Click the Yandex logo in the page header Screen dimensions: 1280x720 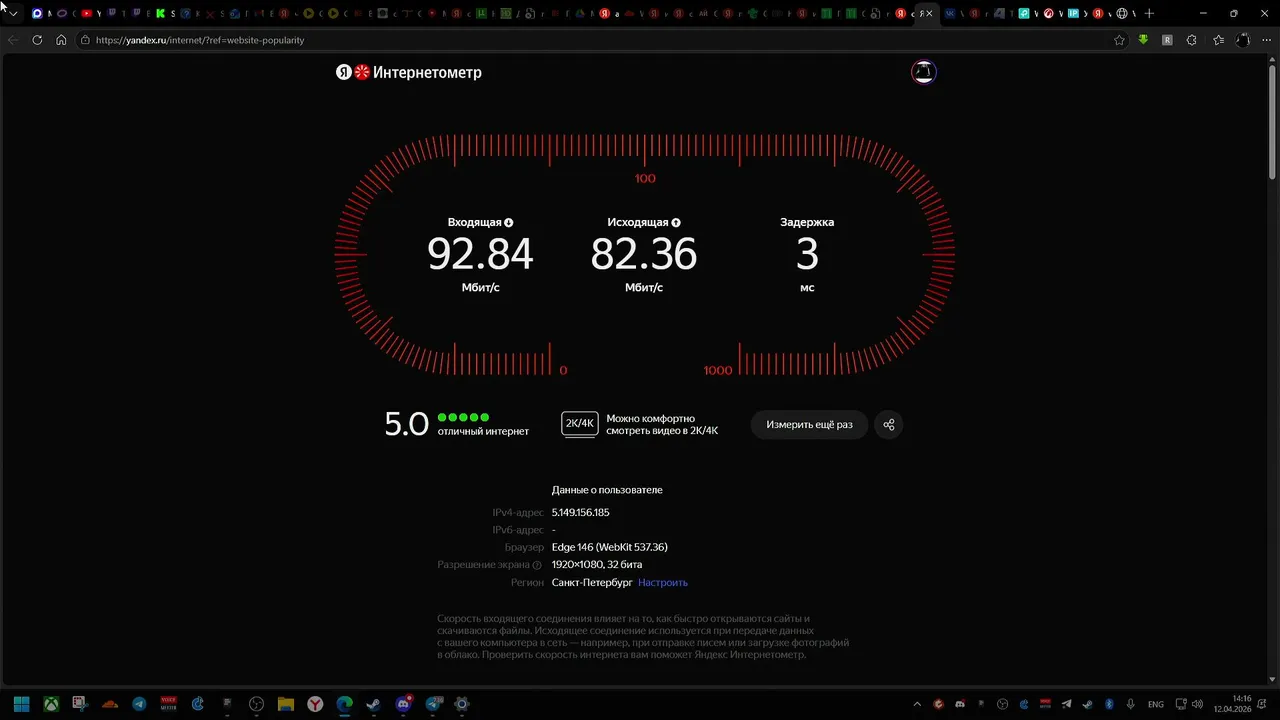point(343,72)
